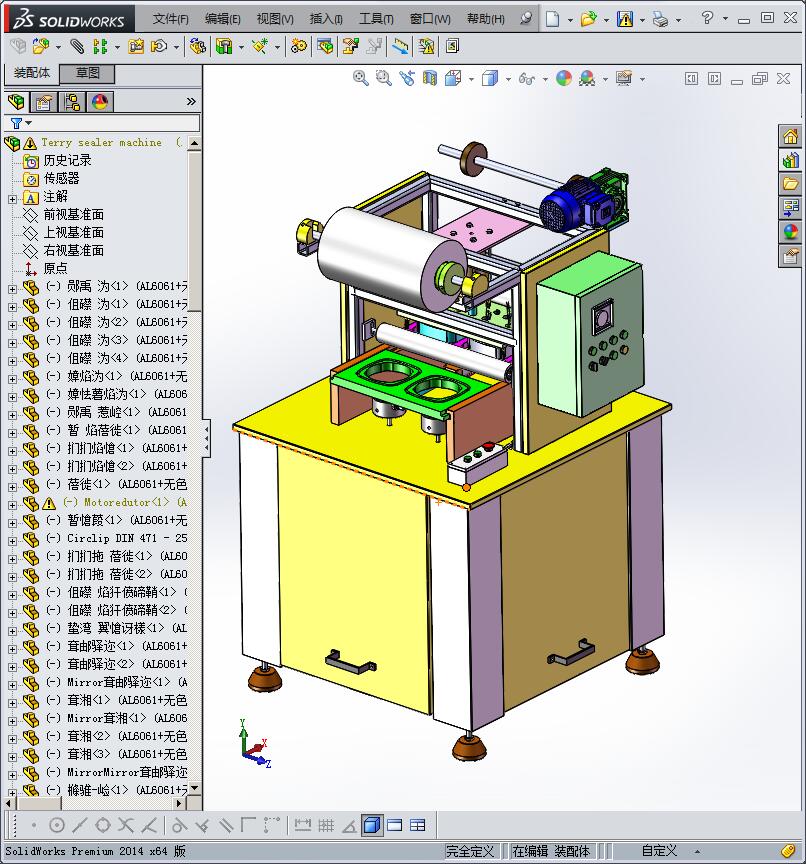This screenshot has height=864, width=806.
Task: Open the 编辑(E) menu
Action: [x=223, y=19]
